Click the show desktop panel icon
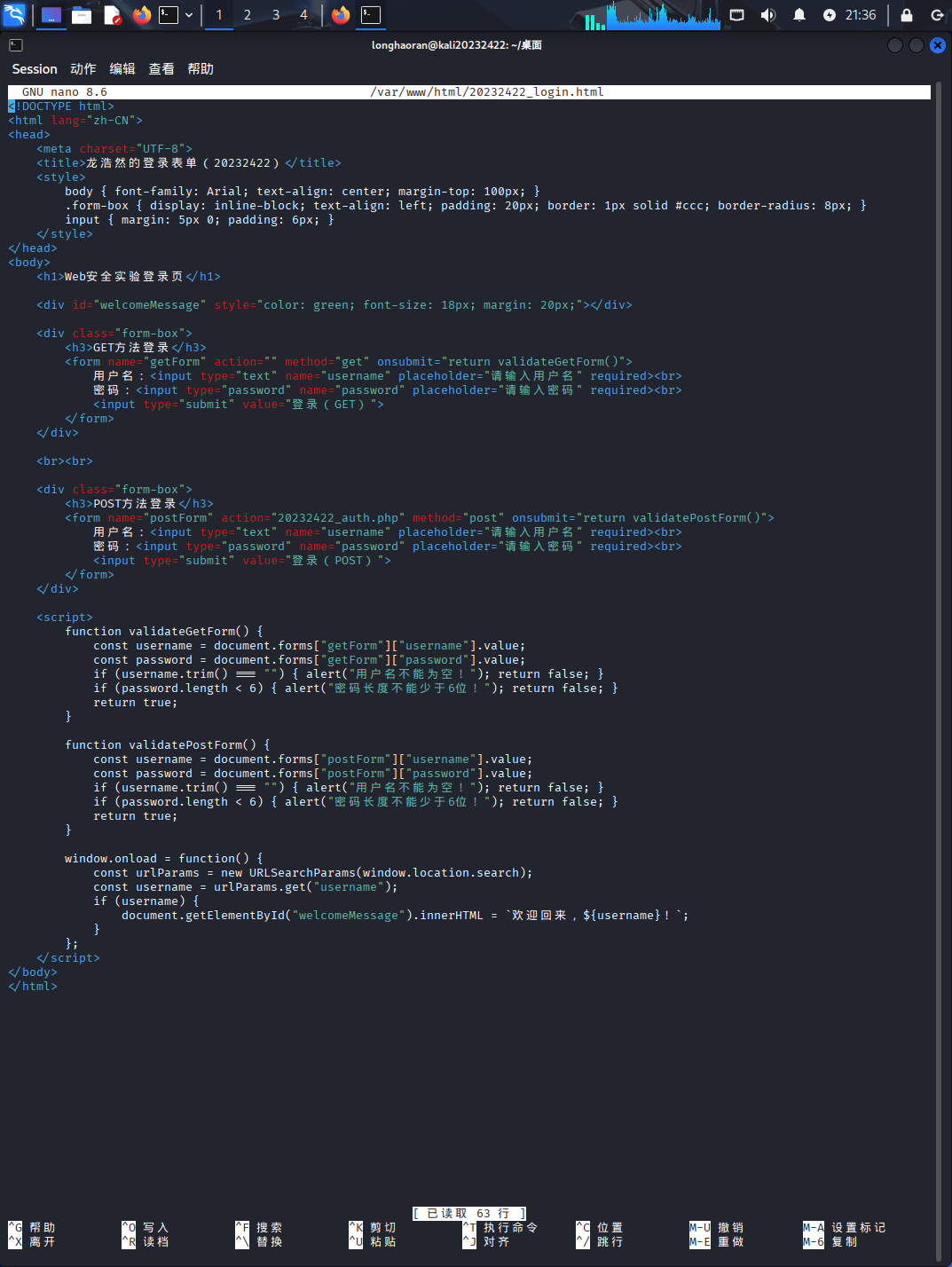 click(51, 15)
